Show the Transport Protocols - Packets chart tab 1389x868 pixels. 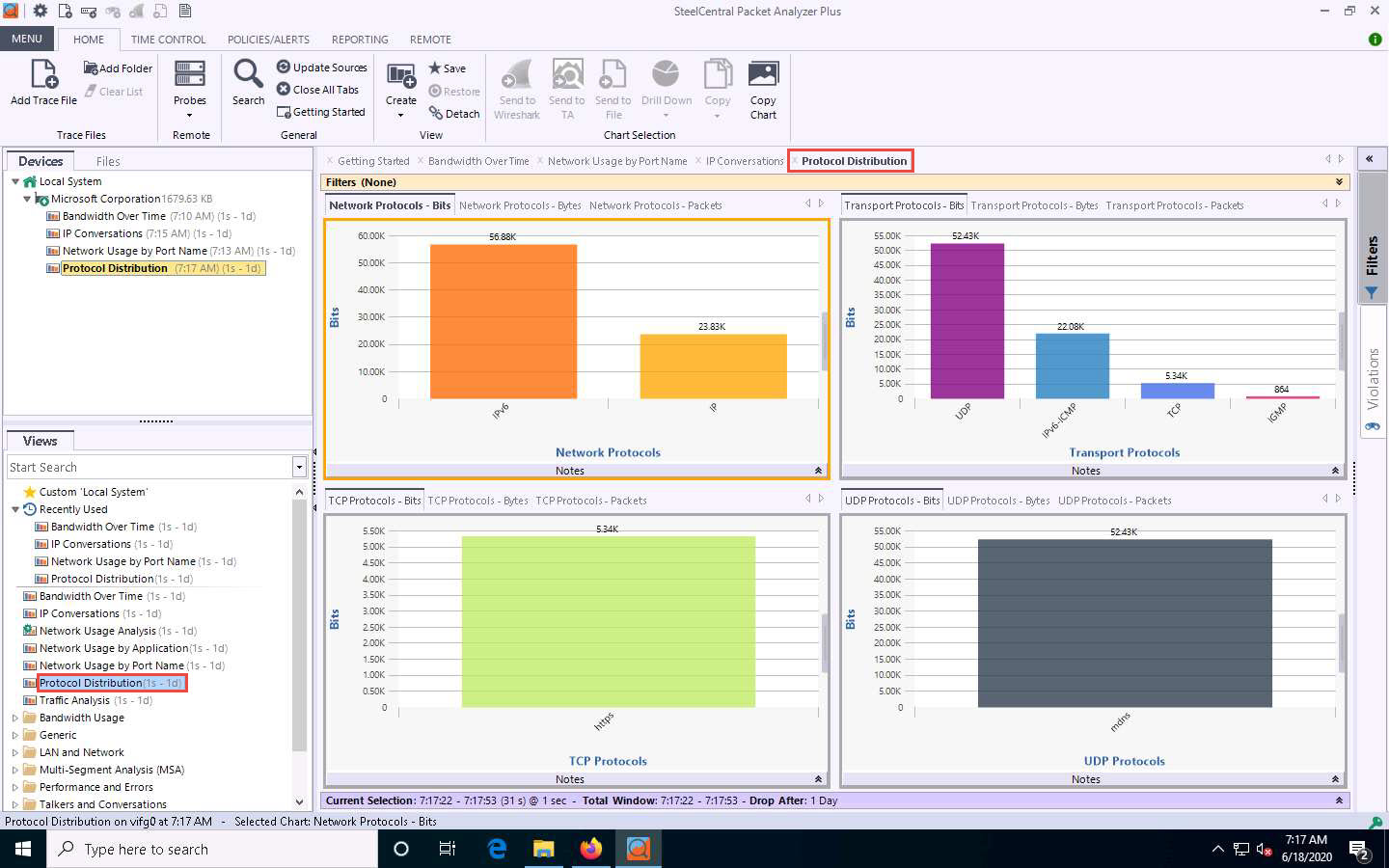pos(1174,205)
